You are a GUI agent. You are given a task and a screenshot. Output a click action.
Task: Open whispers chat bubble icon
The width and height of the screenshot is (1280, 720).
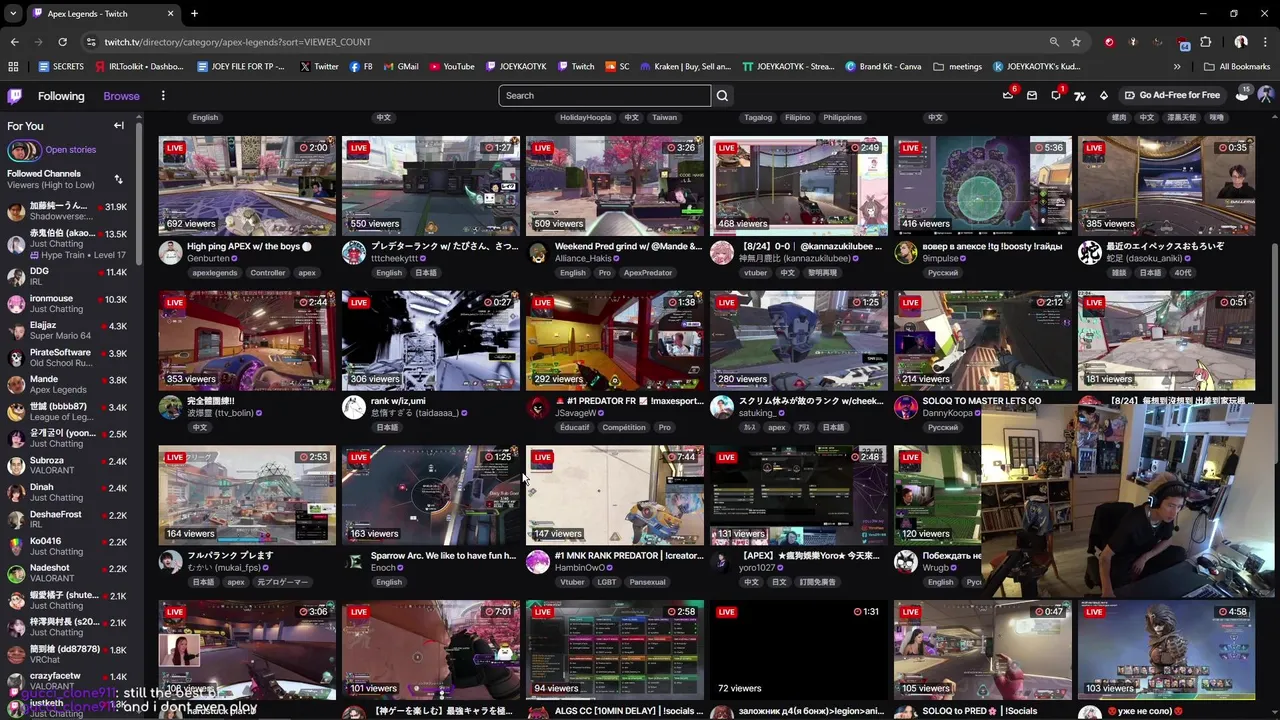click(1056, 95)
